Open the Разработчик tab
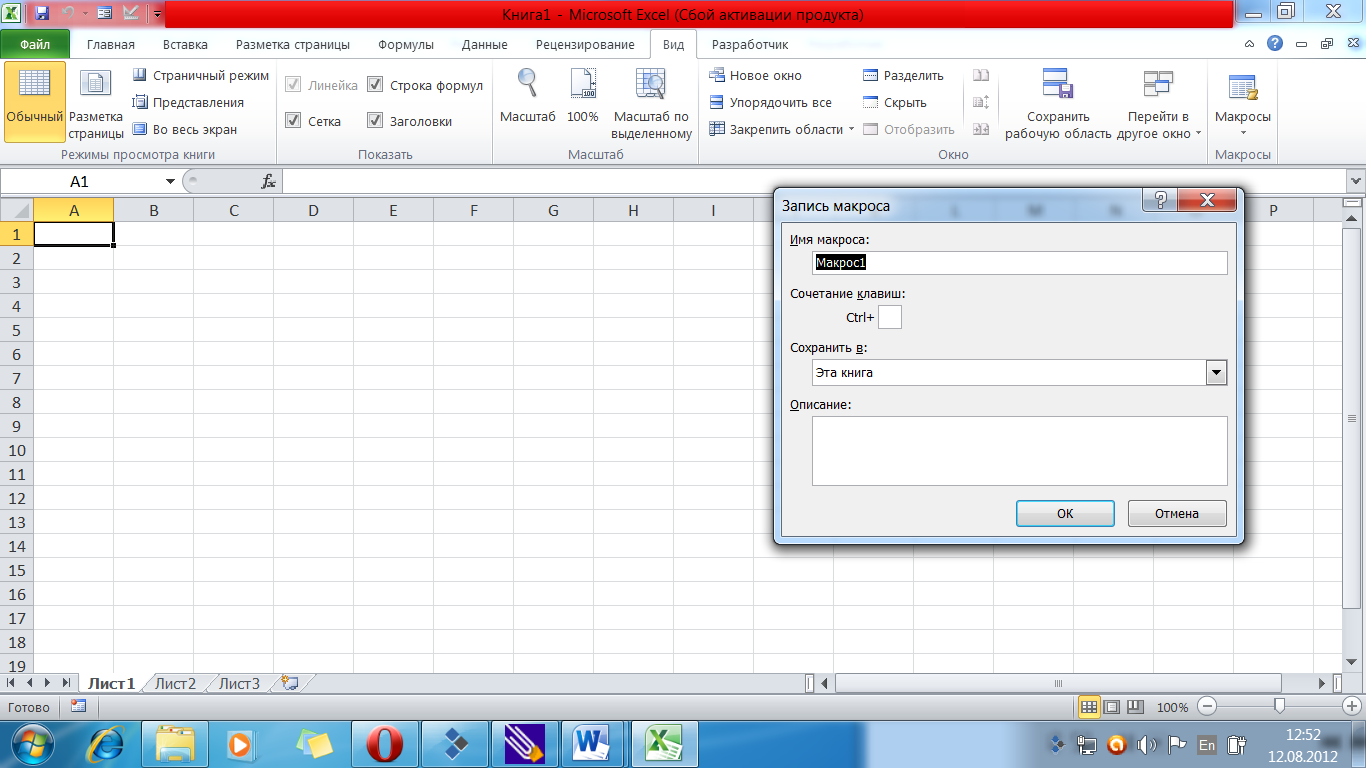 tap(750, 44)
